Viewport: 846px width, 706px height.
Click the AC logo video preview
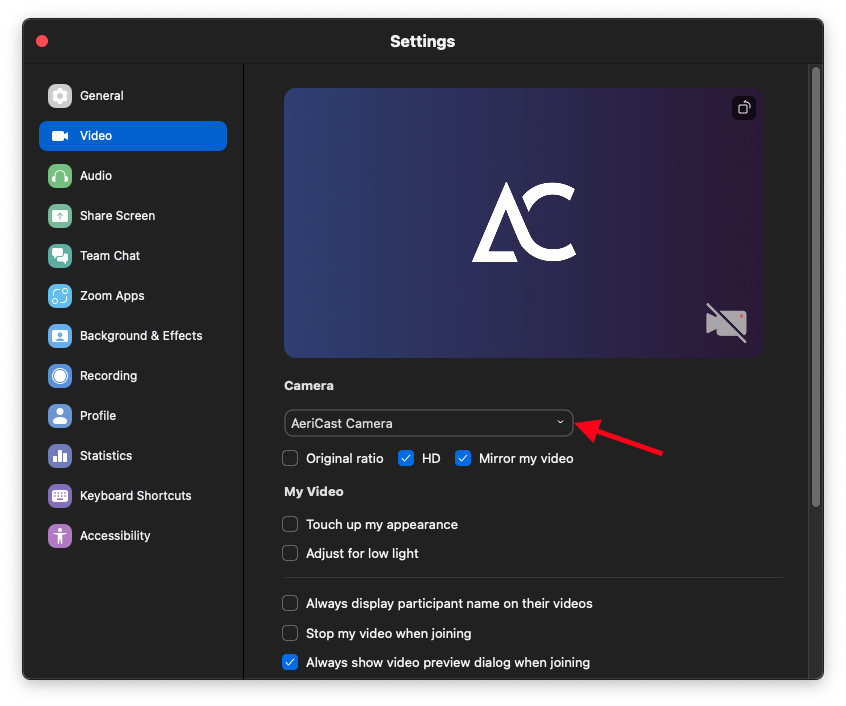pos(523,223)
